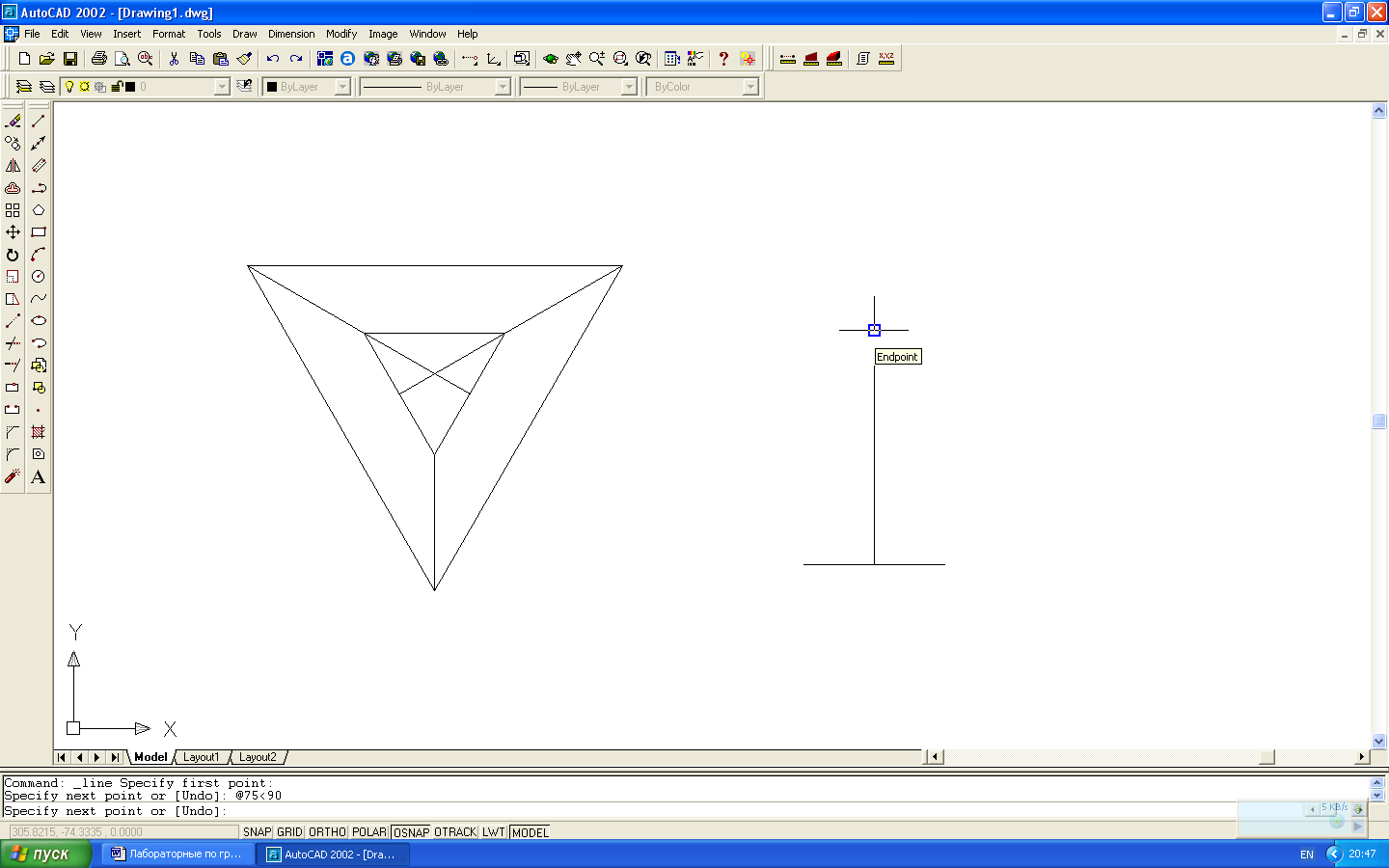The width and height of the screenshot is (1389, 868).
Task: Select the Explode tool
Action: [x=13, y=476]
